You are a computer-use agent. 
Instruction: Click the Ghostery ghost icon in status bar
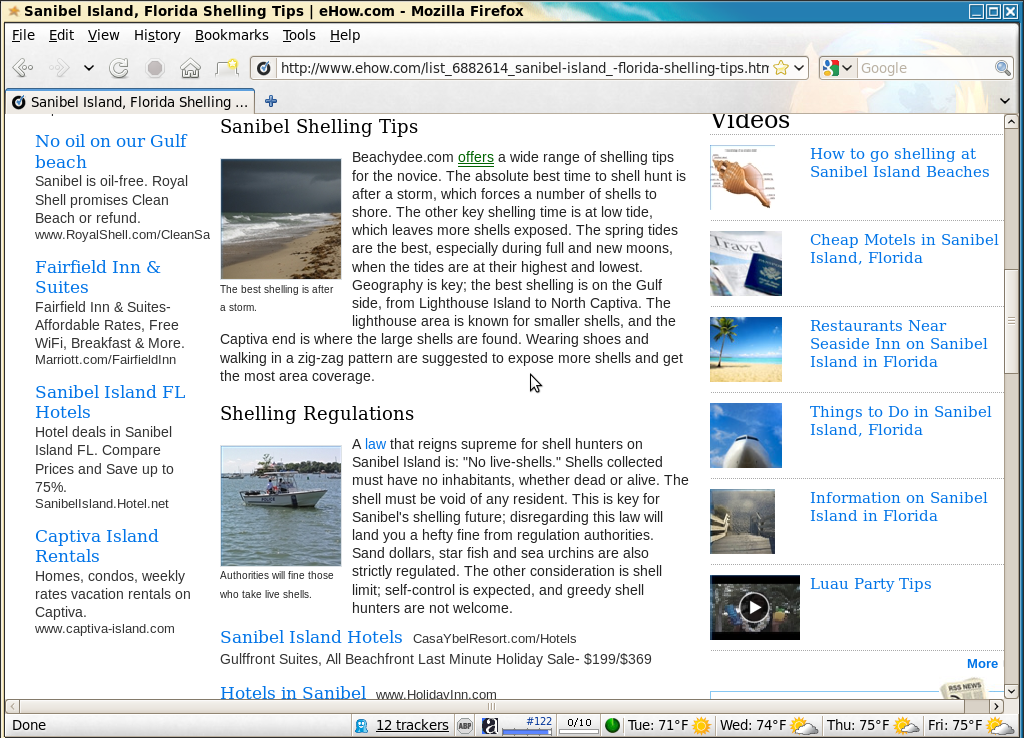click(361, 726)
